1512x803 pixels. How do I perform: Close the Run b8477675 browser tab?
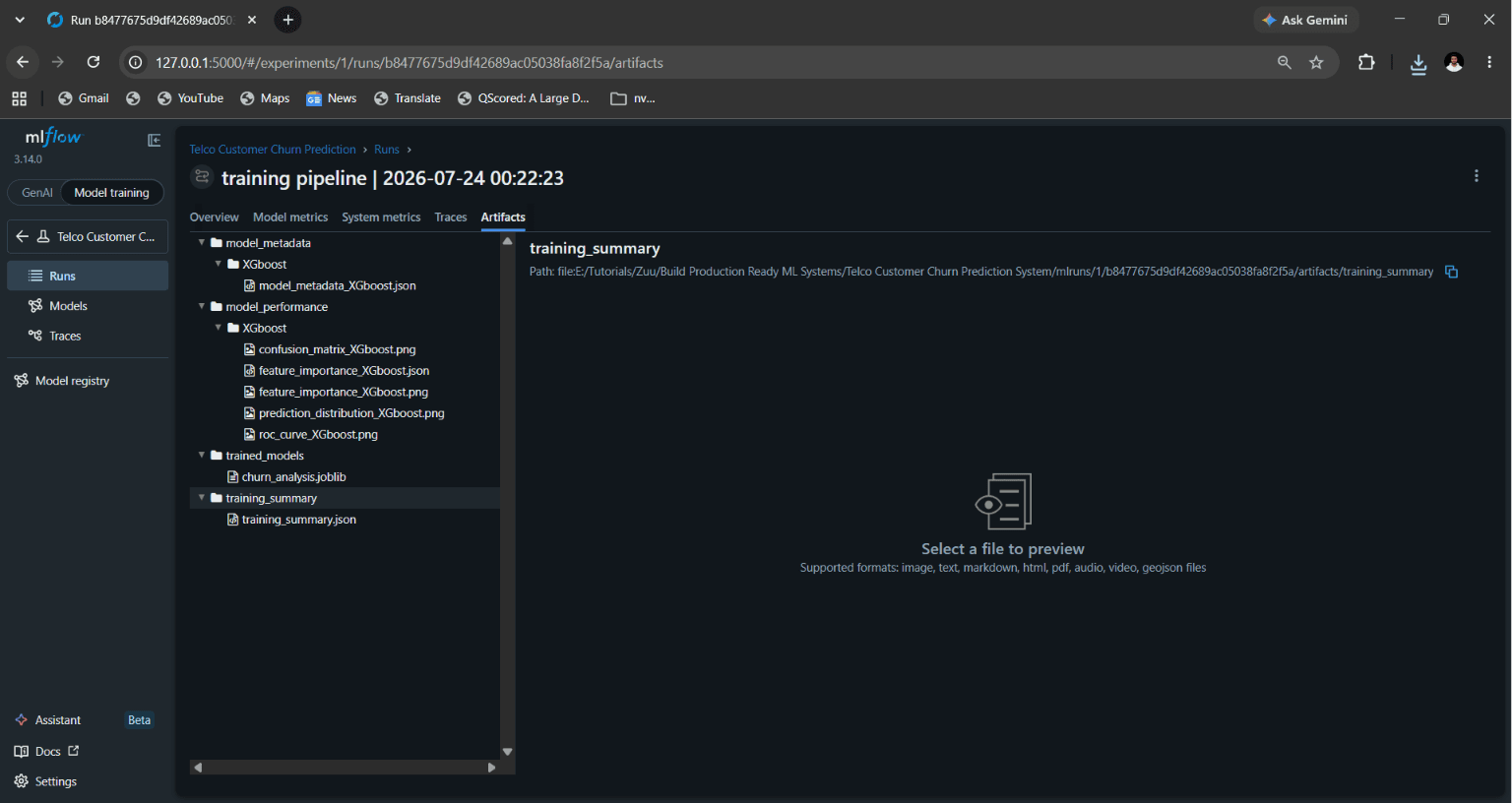pyautogui.click(x=252, y=20)
